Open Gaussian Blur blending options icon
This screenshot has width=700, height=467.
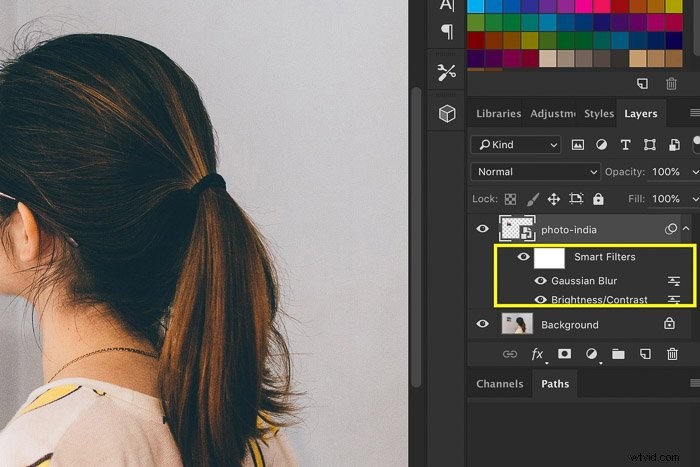point(674,281)
